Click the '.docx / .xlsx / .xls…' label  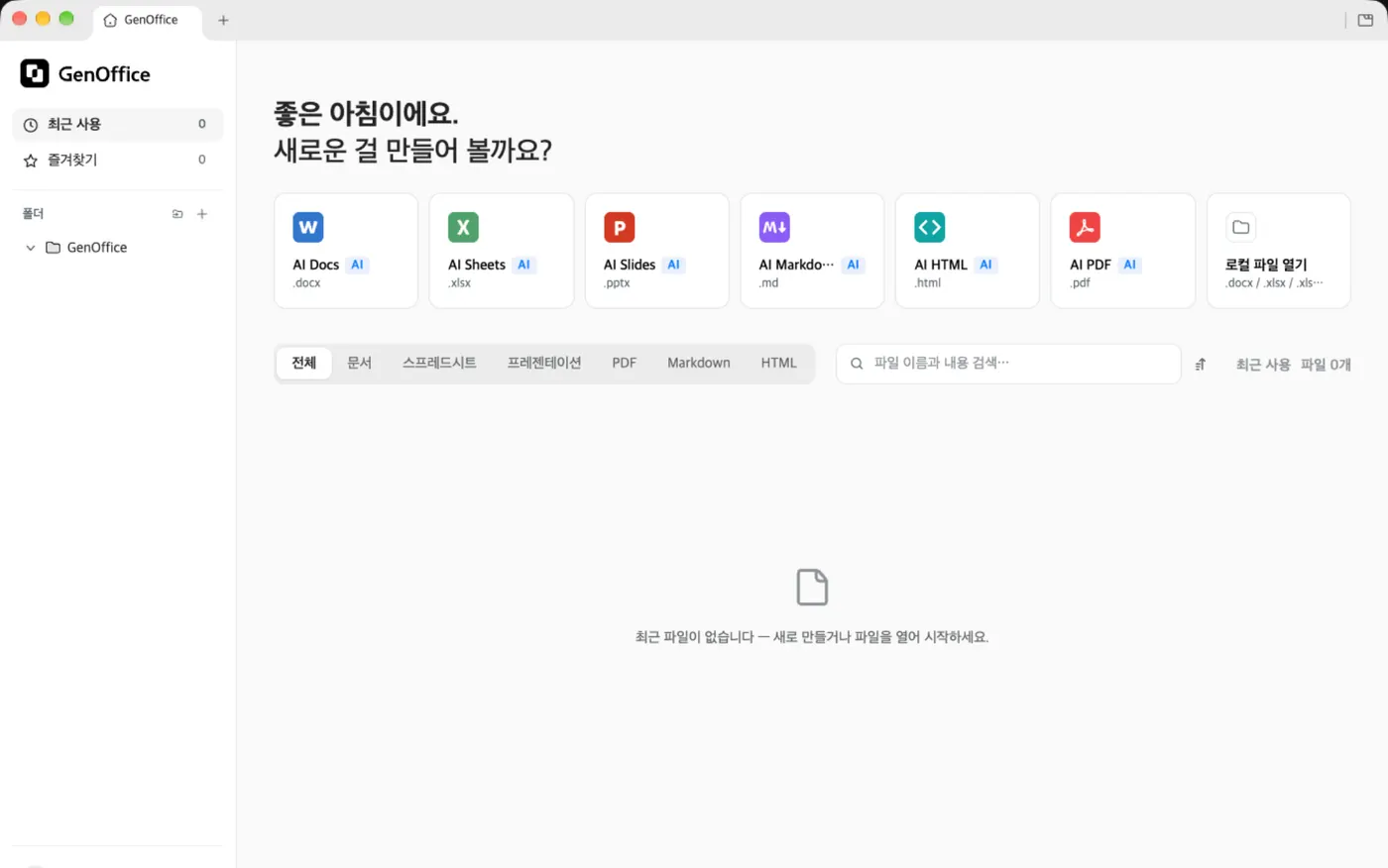[1274, 283]
